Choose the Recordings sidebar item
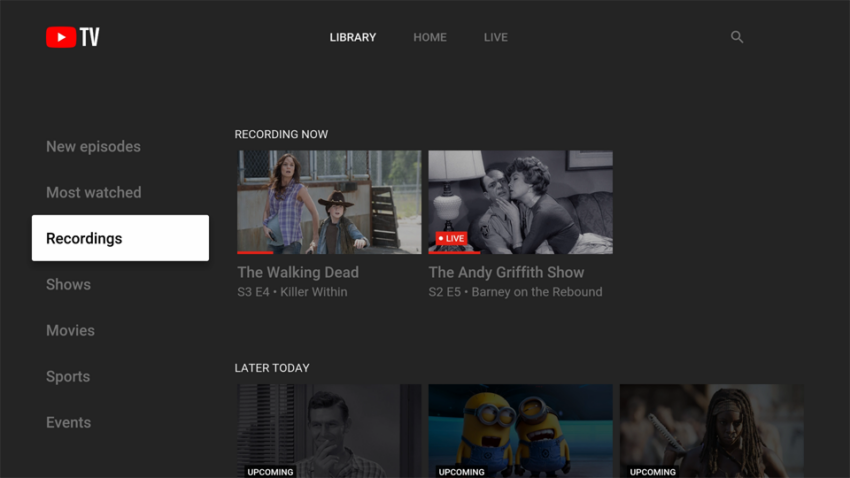 pyautogui.click(x=120, y=238)
